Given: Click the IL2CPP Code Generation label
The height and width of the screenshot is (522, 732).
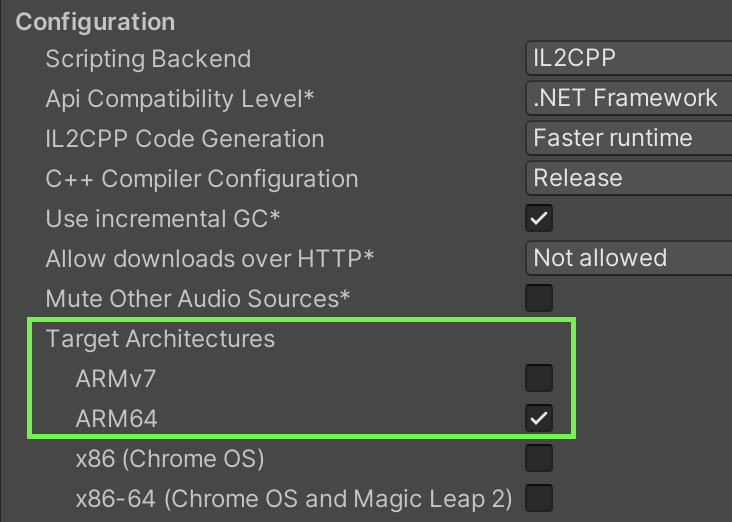Looking at the screenshot, I should tap(185, 139).
